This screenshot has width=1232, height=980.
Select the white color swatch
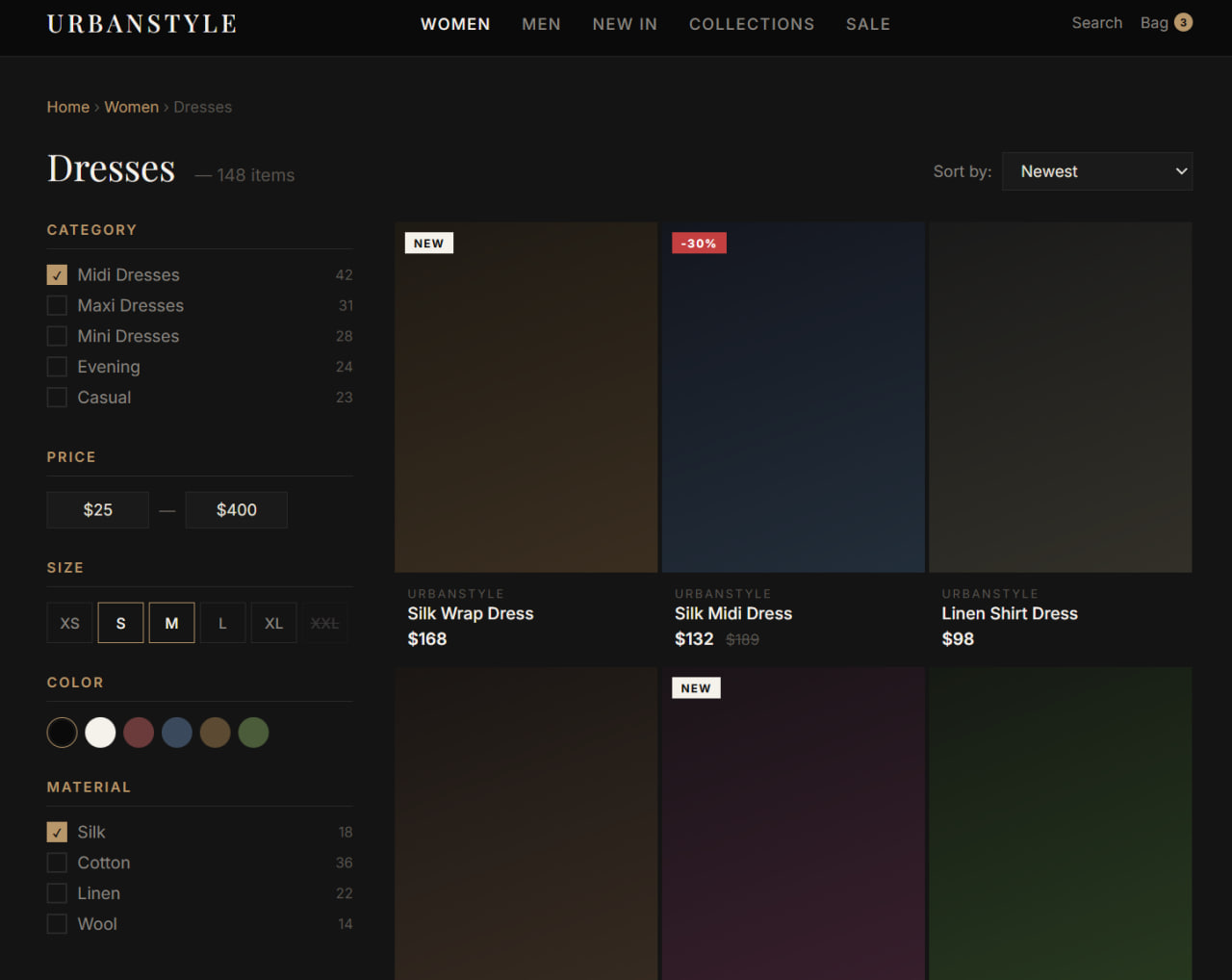tap(100, 733)
